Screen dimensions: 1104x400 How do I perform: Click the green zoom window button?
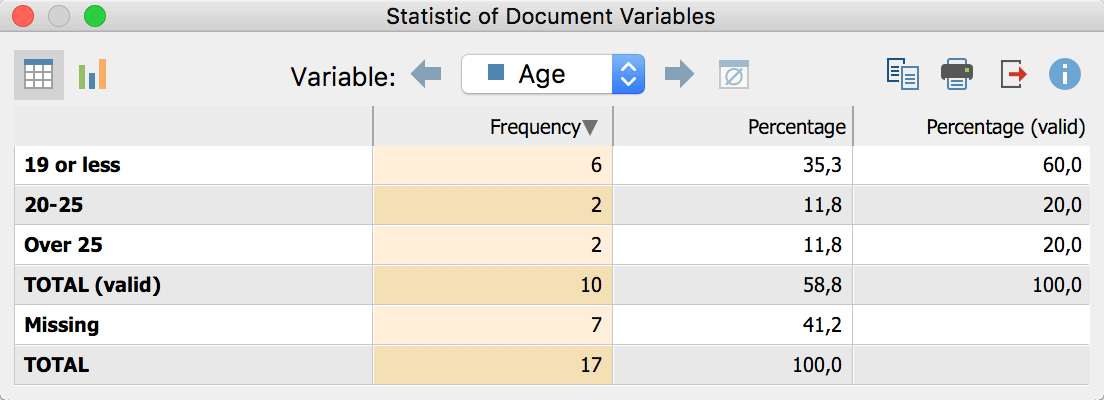point(94,16)
